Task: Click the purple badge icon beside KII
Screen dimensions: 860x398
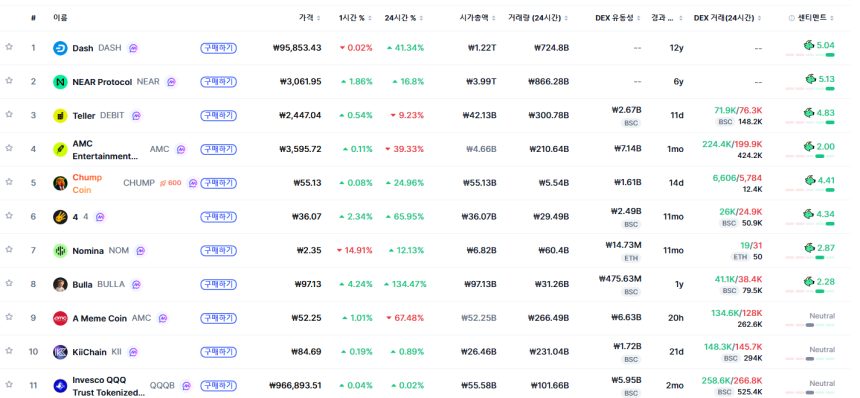Action: click(132, 352)
